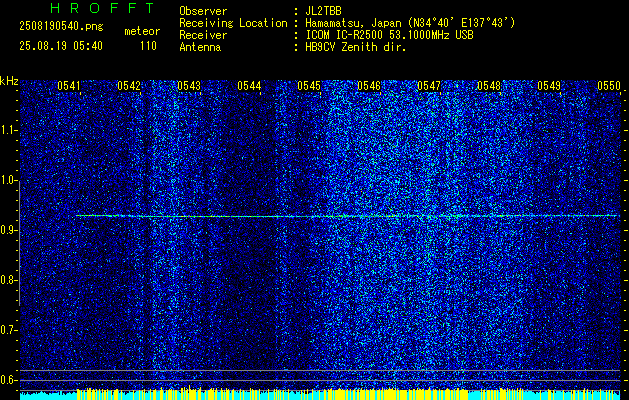
Task: Click the 0549 time marker
Action: point(549,86)
